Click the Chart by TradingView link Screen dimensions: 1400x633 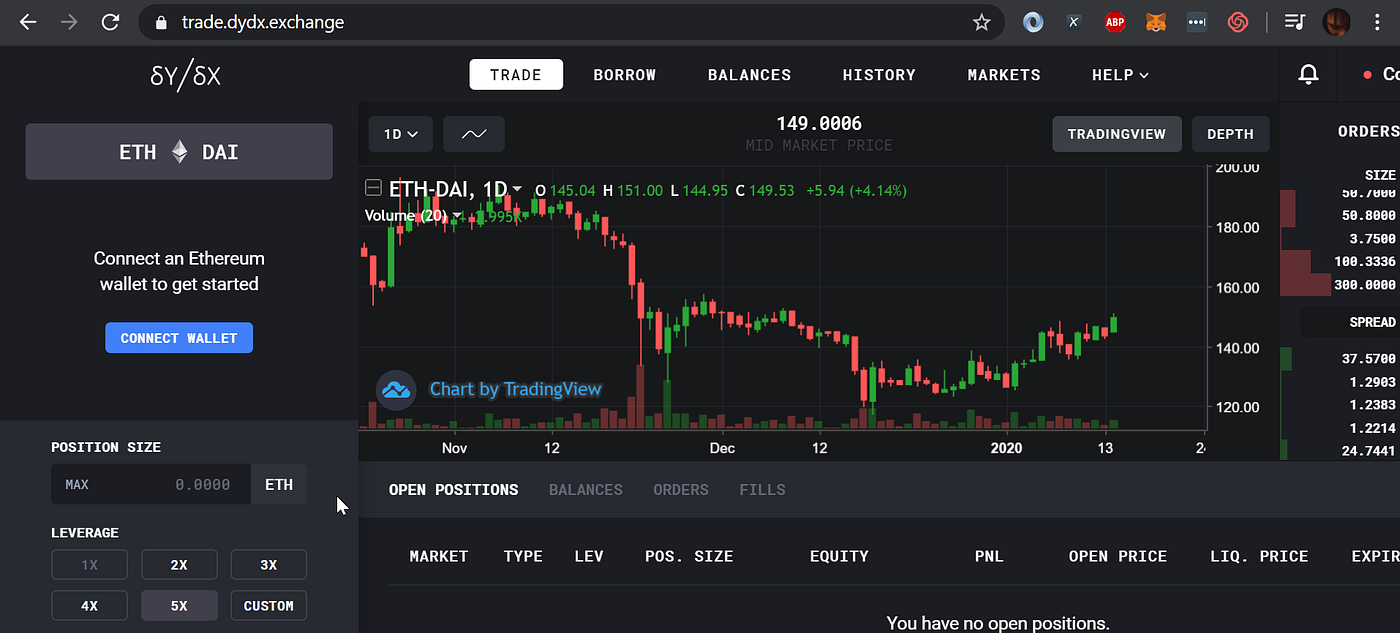(516, 389)
